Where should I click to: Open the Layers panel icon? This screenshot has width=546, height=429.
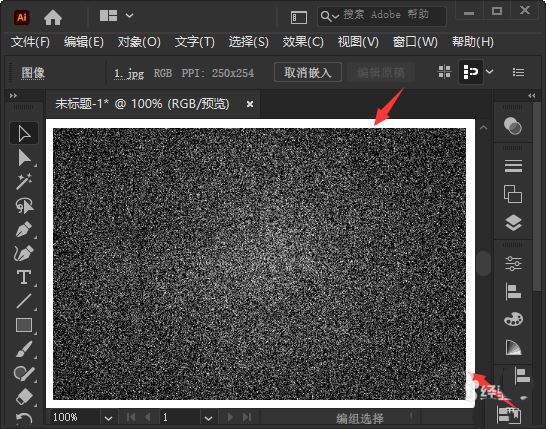(513, 223)
